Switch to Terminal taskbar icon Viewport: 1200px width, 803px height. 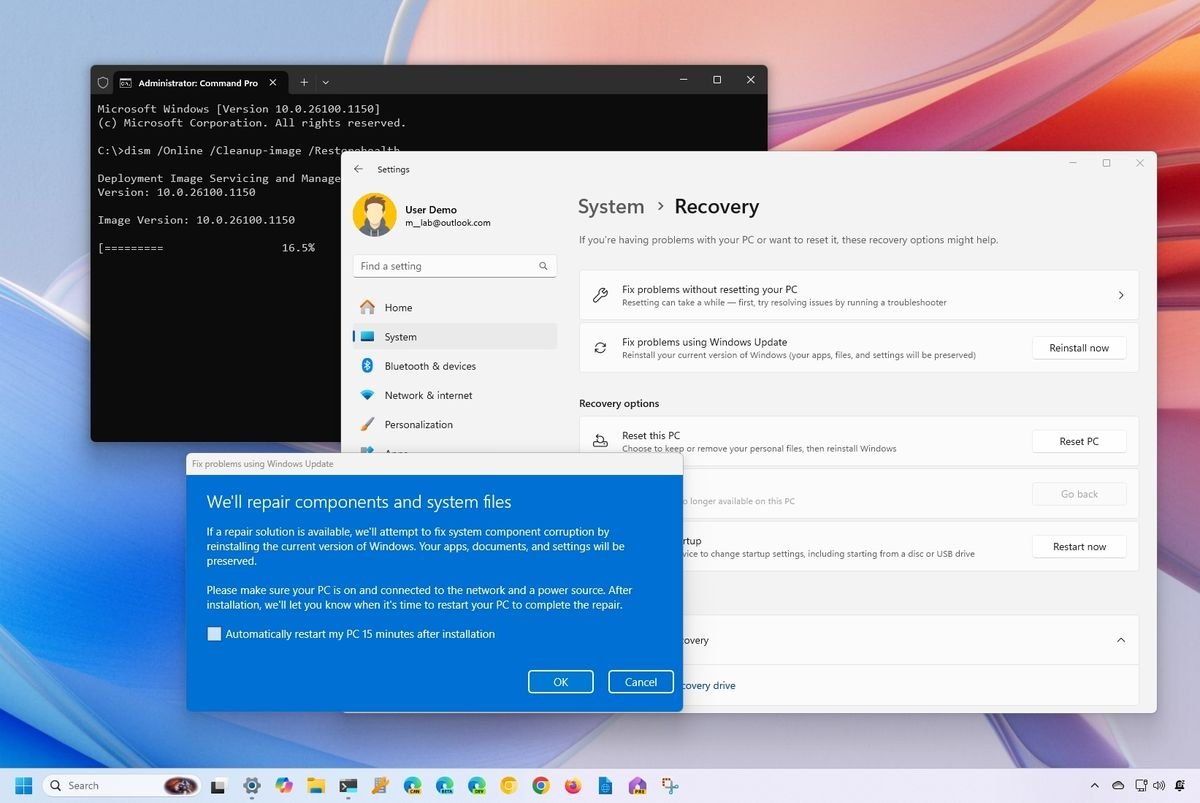348,786
